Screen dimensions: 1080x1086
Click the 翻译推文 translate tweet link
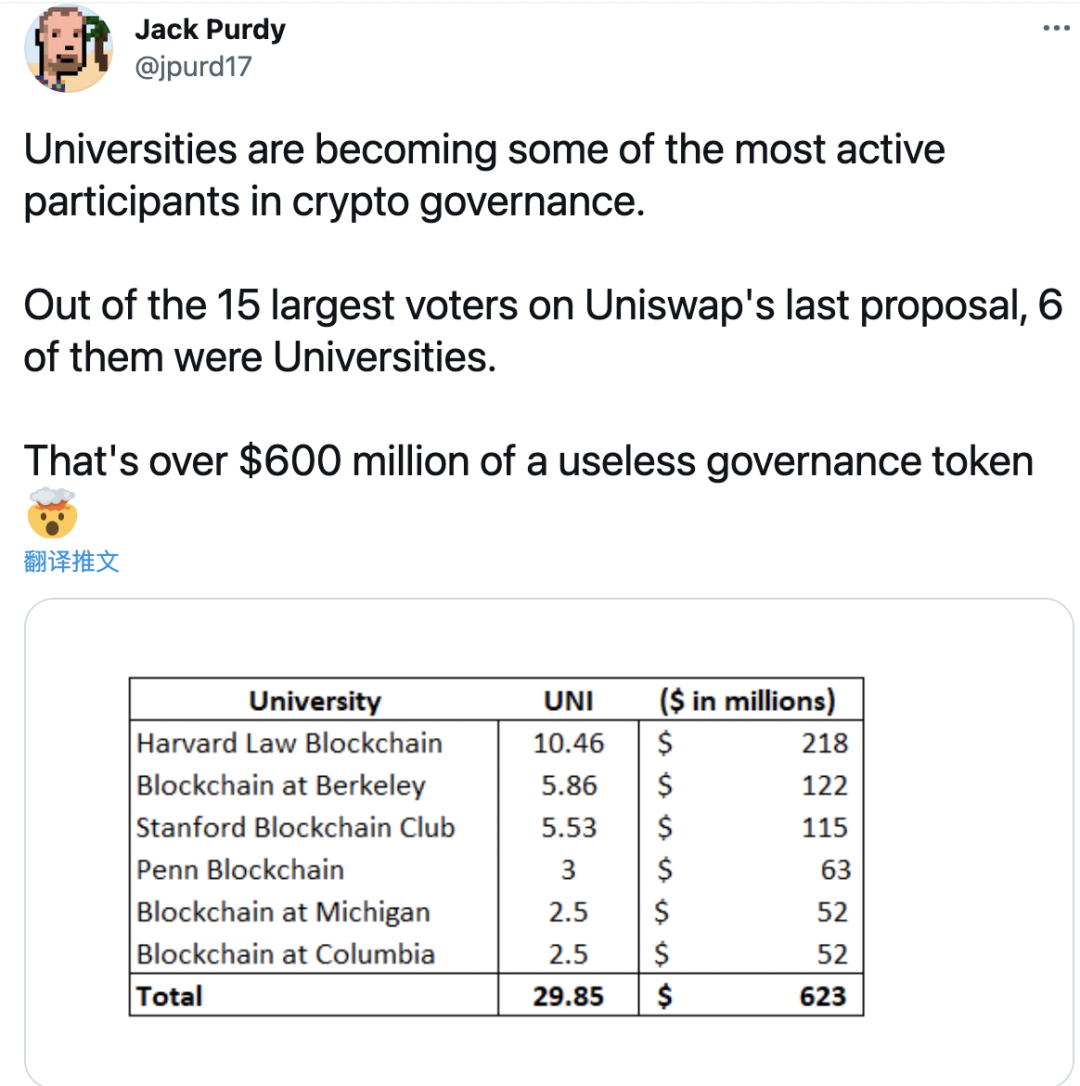click(x=71, y=561)
